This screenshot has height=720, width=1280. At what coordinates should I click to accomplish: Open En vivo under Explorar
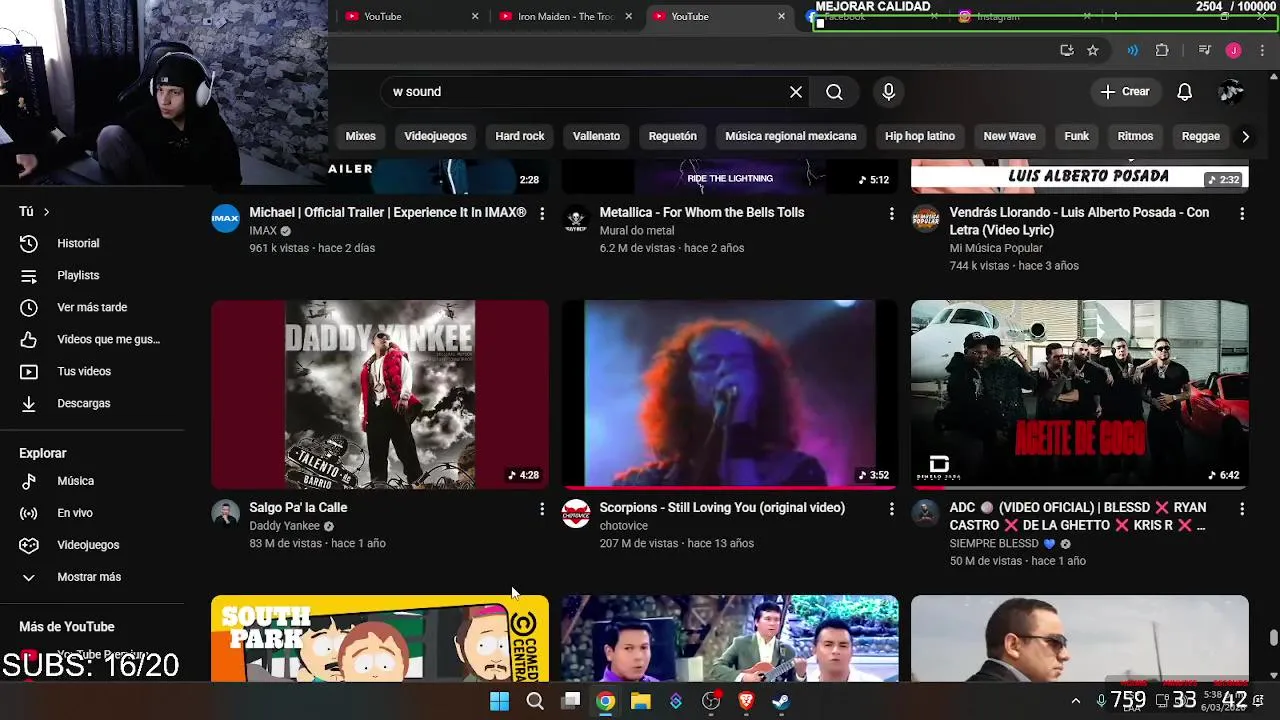pyautogui.click(x=92, y=513)
